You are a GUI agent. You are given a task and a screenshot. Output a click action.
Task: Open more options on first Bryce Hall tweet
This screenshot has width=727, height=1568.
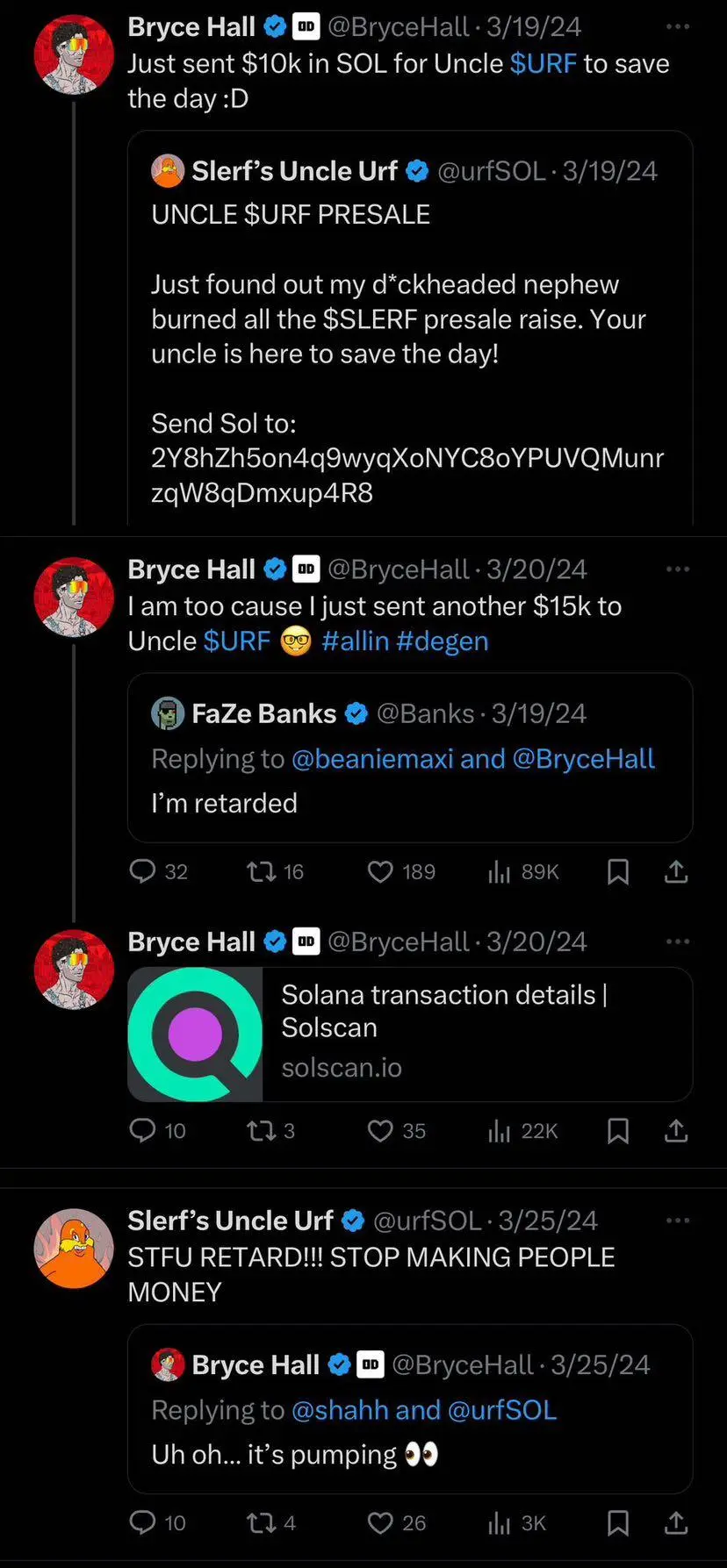tap(678, 27)
